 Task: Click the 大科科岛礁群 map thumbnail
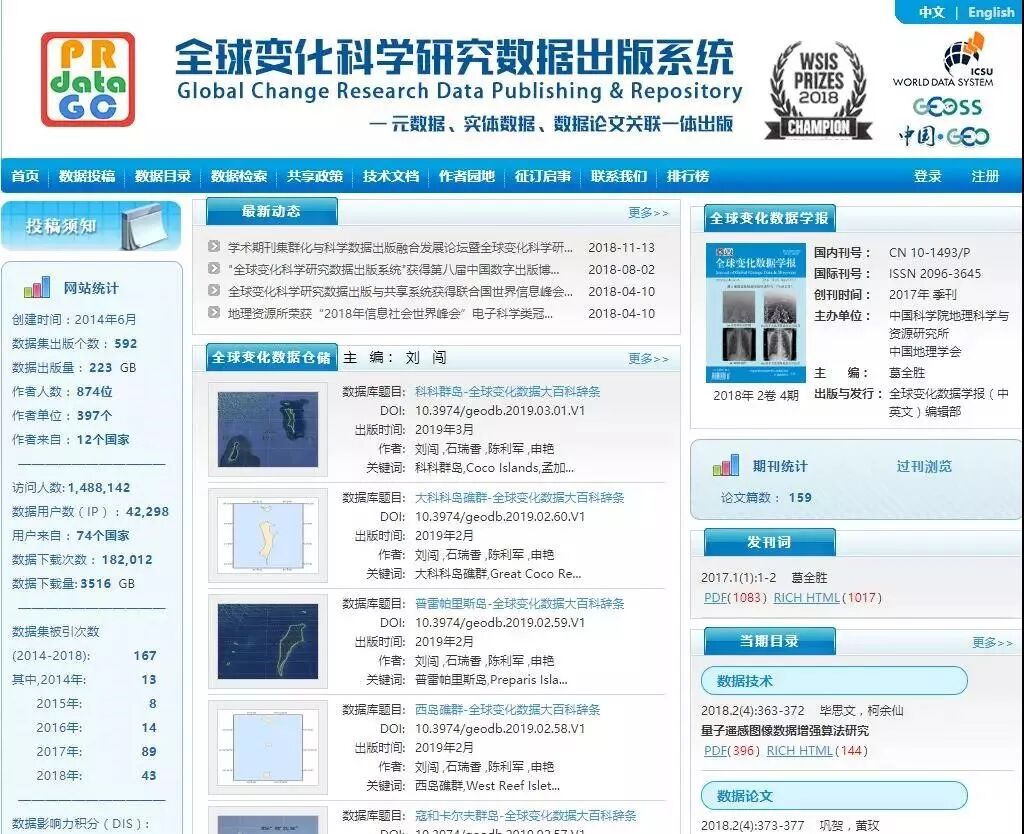[x=268, y=535]
